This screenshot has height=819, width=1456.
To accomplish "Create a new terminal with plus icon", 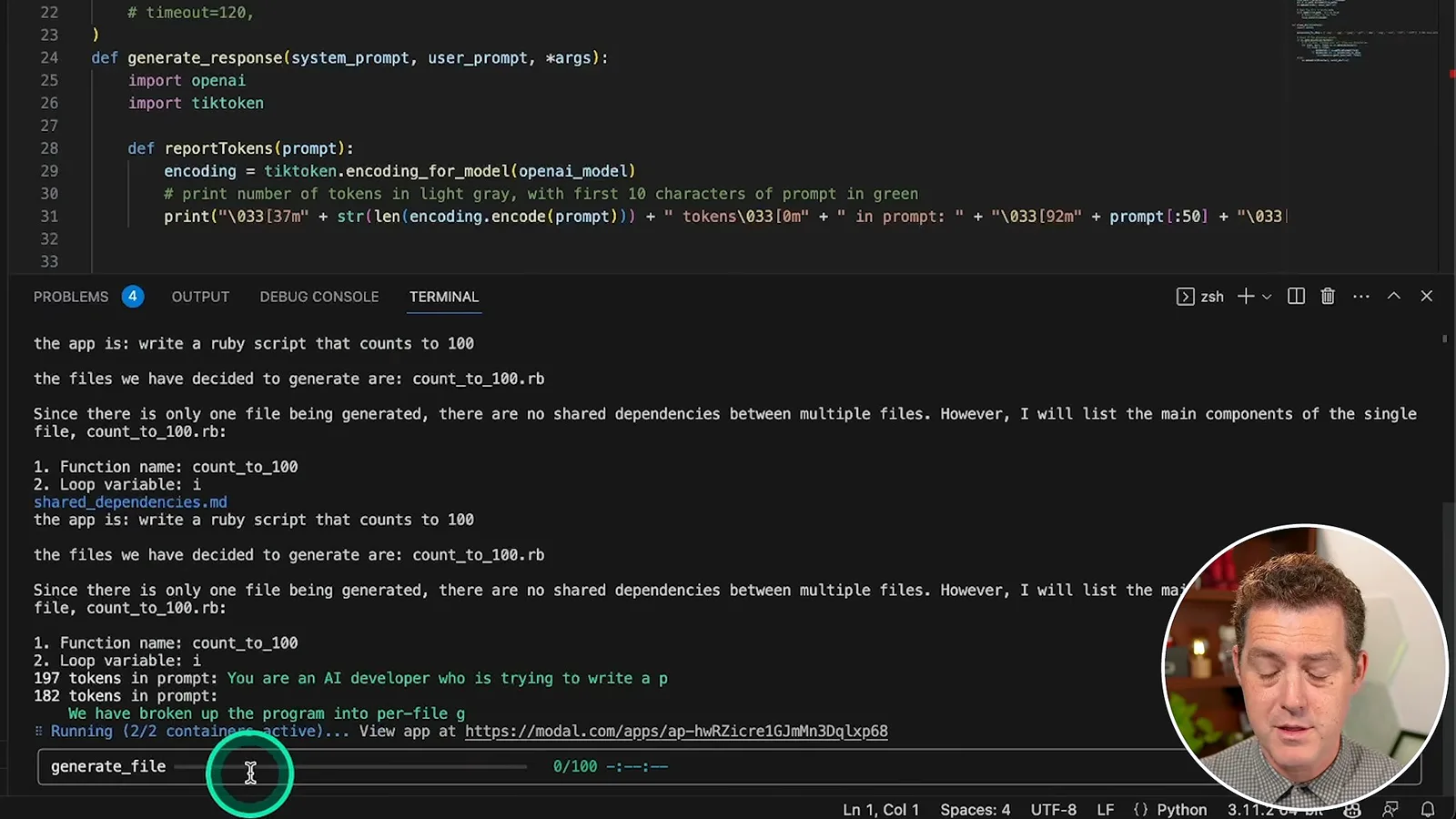I will click(x=1246, y=297).
